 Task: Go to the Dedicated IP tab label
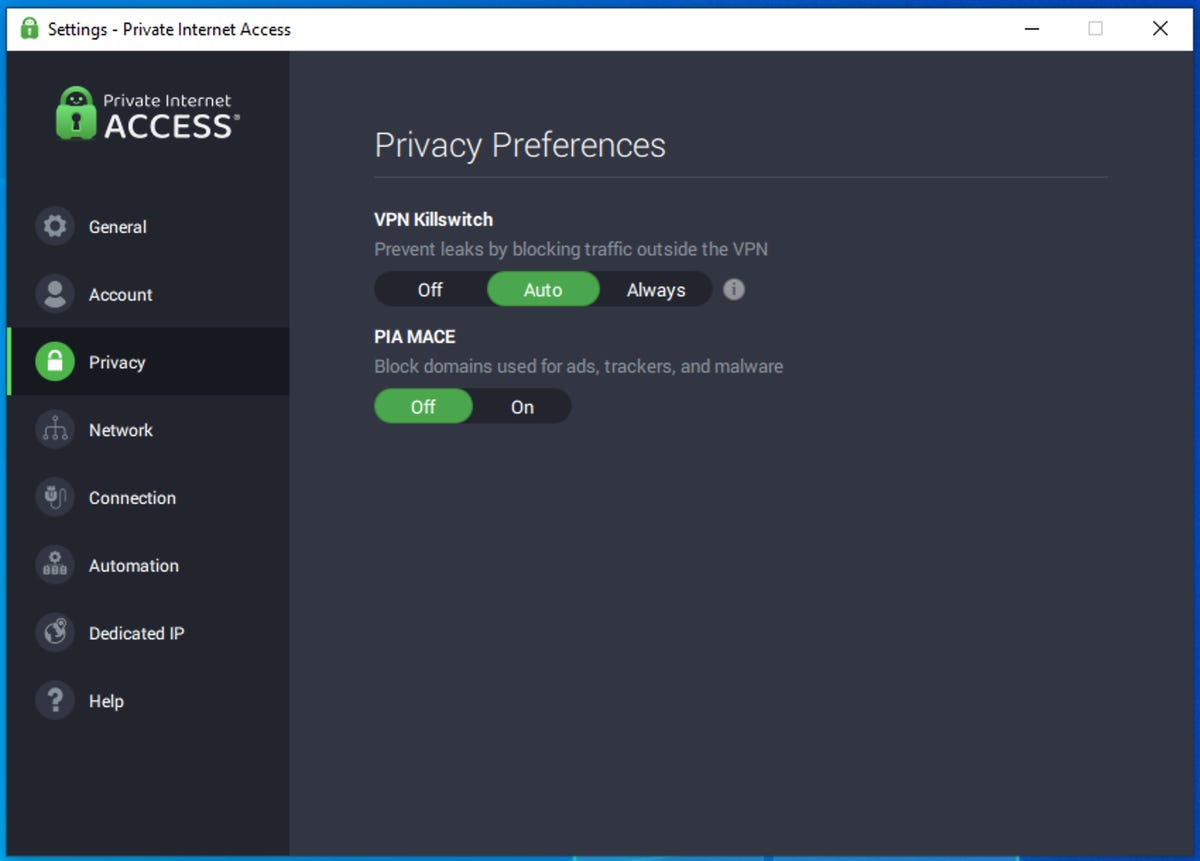pos(136,633)
